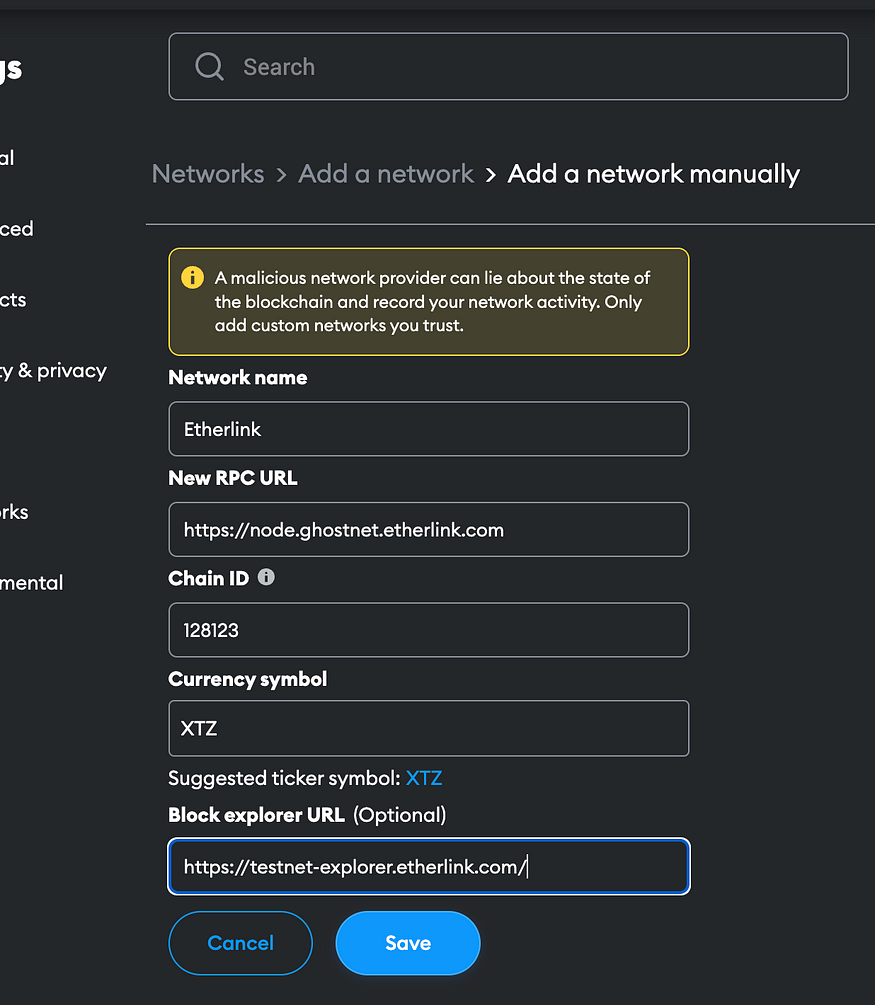The width and height of the screenshot is (875, 1005).
Task: Use the suggested ticker symbol XTZ link
Action: click(424, 778)
